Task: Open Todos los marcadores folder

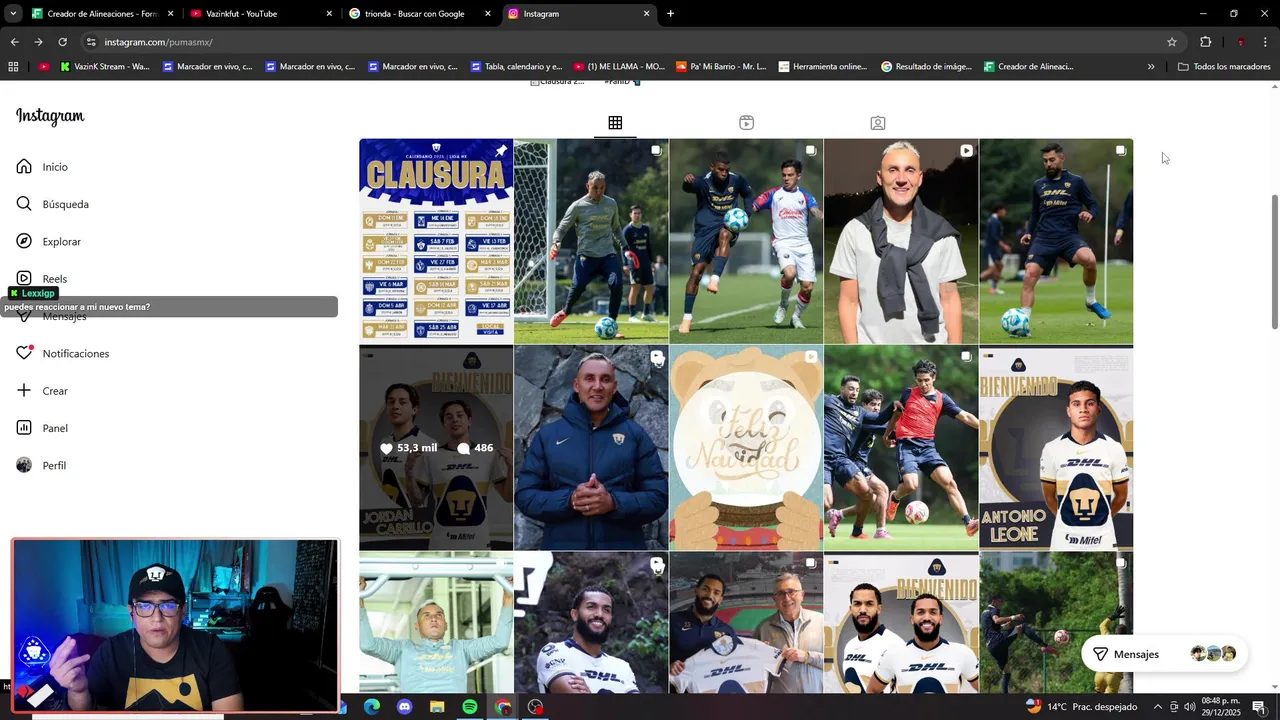Action: point(1224,67)
